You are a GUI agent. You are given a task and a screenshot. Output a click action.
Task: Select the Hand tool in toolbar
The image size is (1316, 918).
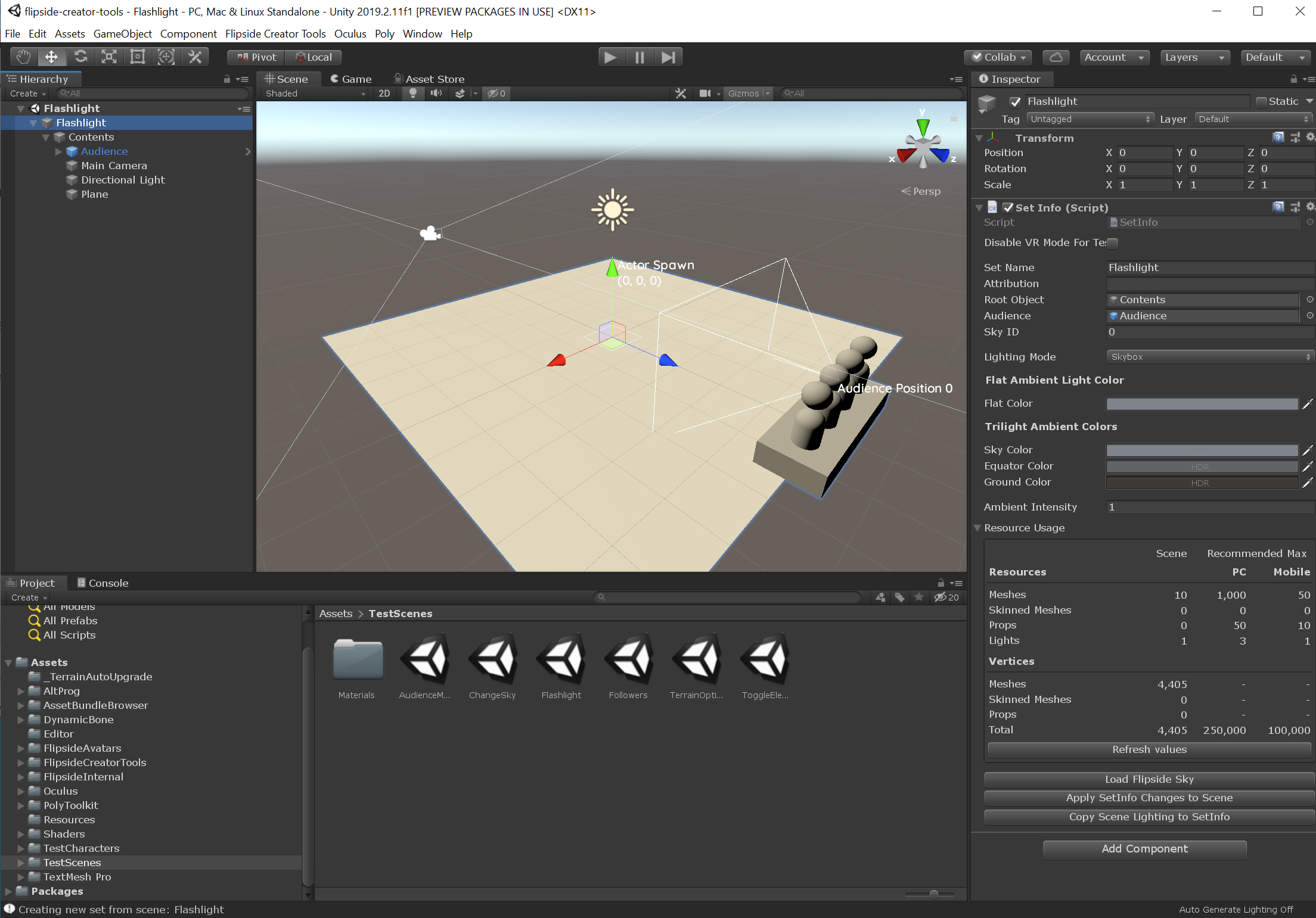[23, 57]
